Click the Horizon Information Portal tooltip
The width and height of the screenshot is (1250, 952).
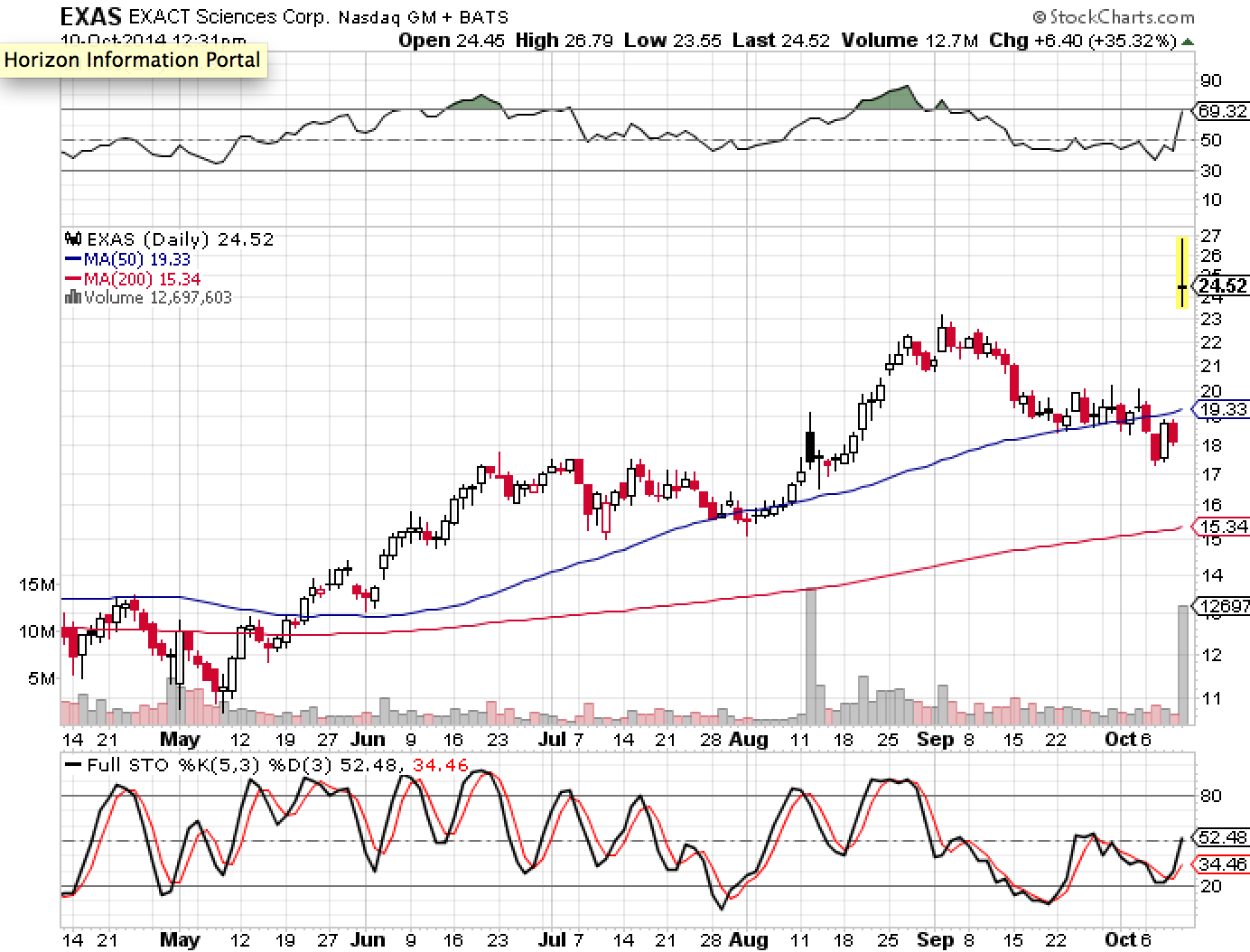pyautogui.click(x=134, y=61)
